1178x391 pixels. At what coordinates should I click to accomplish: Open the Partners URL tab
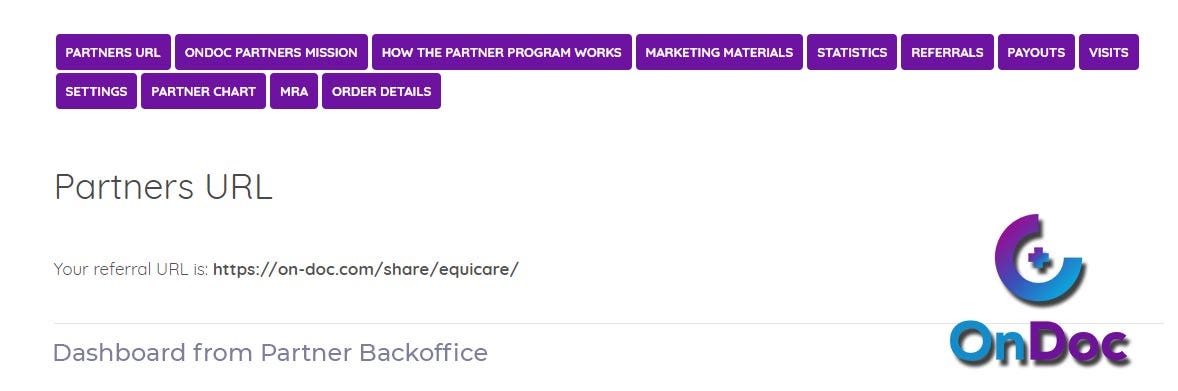click(113, 52)
